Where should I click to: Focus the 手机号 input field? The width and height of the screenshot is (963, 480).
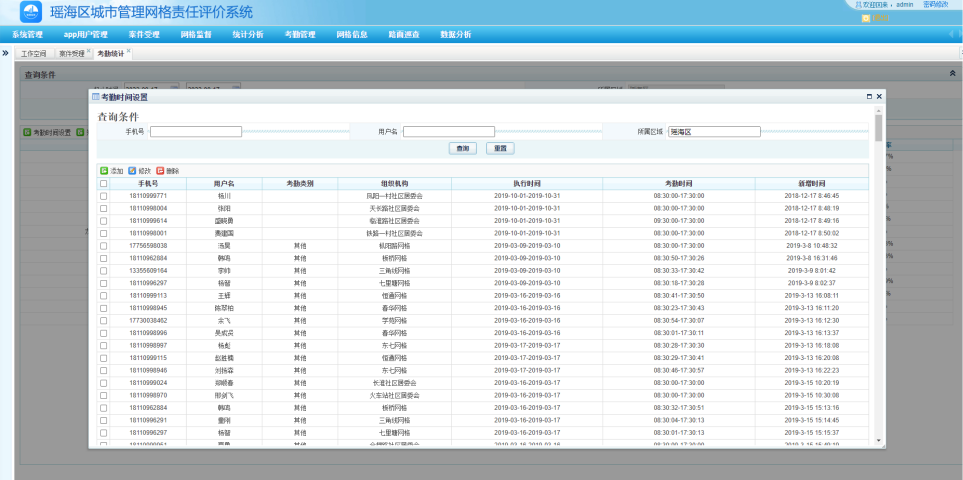point(196,131)
